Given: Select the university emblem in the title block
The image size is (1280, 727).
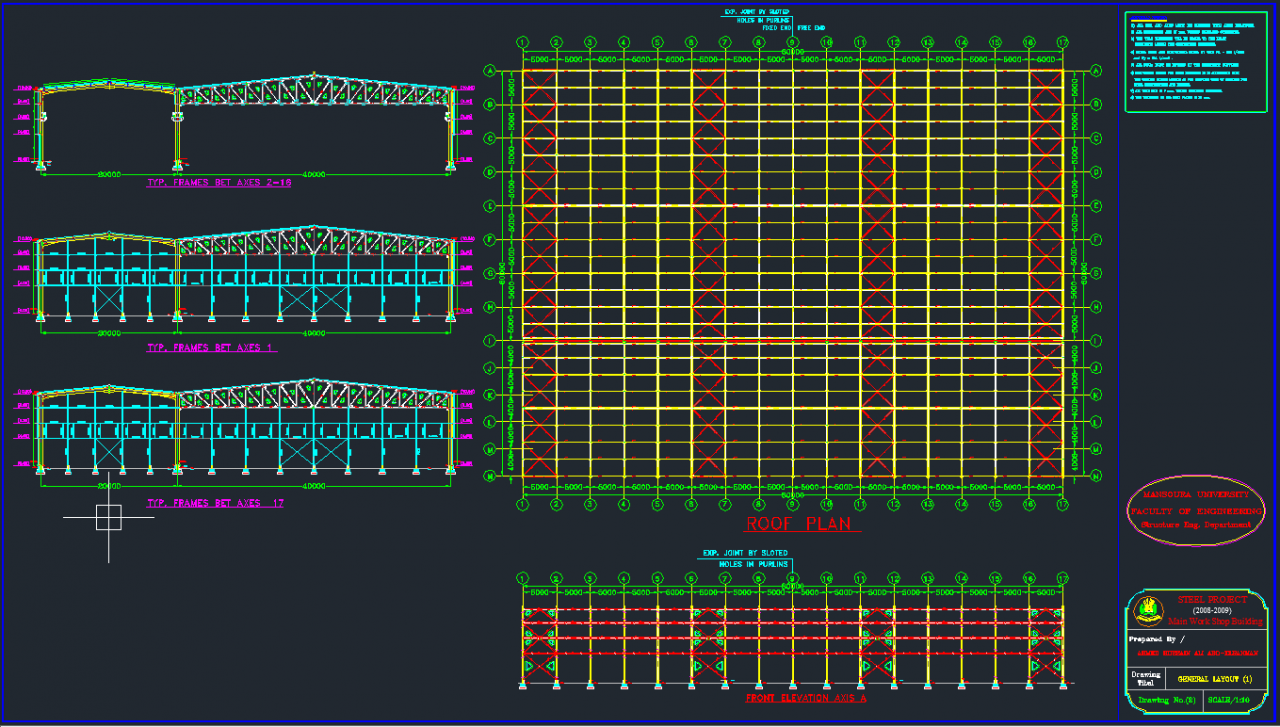Looking at the screenshot, I should 1148,611.
